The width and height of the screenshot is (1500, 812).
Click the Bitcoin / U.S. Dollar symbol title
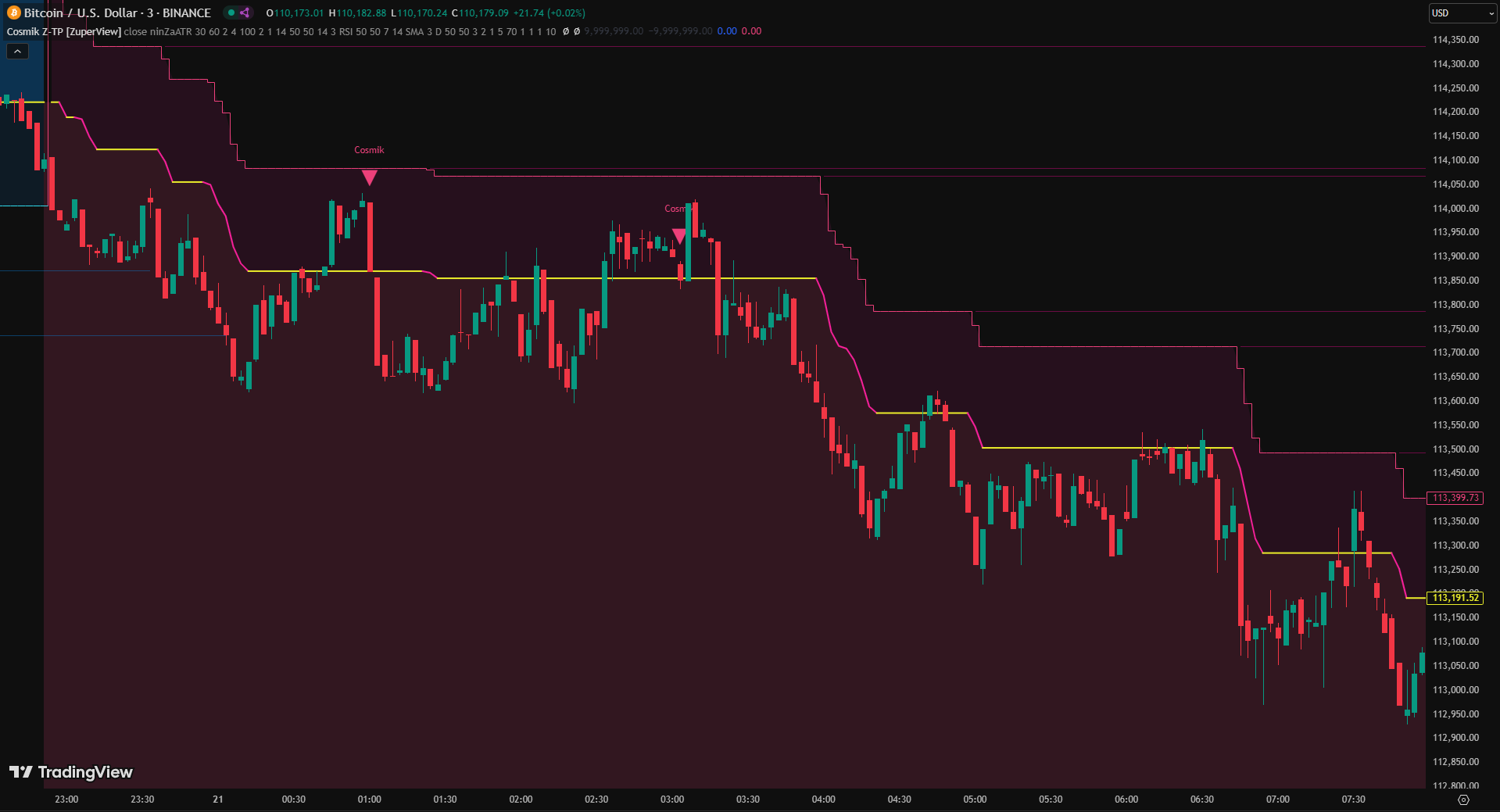click(x=117, y=13)
